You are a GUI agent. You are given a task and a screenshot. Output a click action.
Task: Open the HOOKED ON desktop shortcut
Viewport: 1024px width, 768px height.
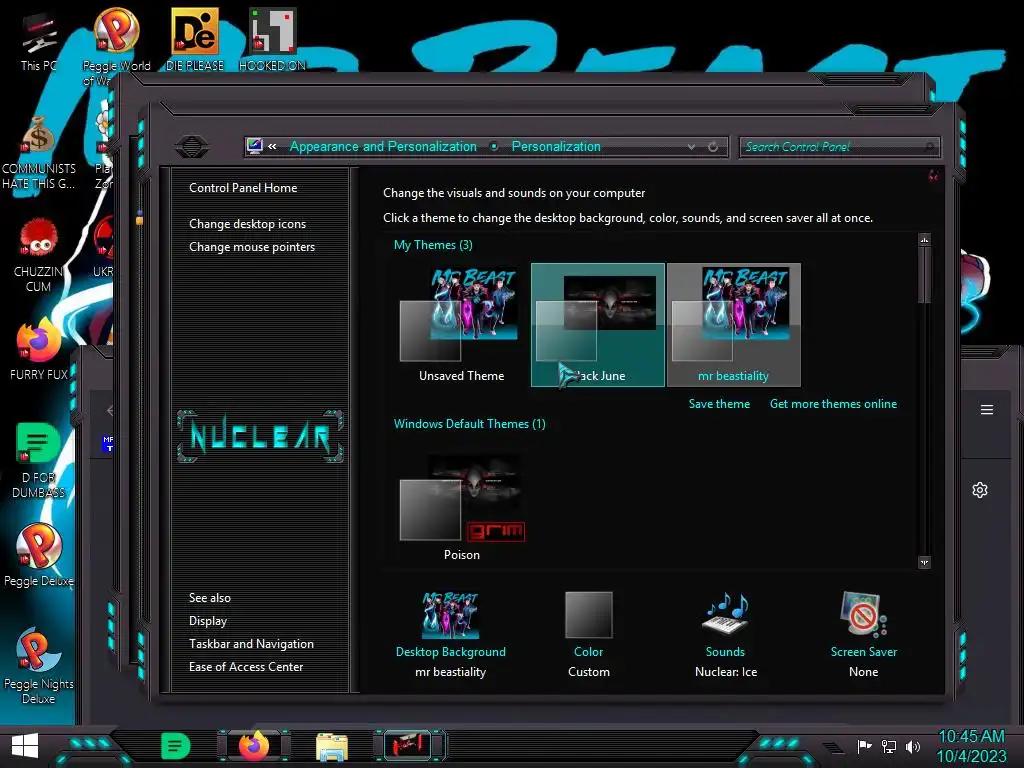pyautogui.click(x=272, y=39)
